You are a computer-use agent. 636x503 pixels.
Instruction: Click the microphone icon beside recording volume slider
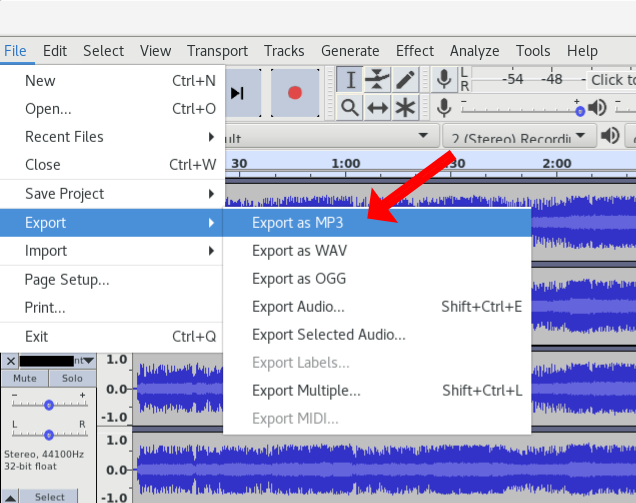(444, 108)
